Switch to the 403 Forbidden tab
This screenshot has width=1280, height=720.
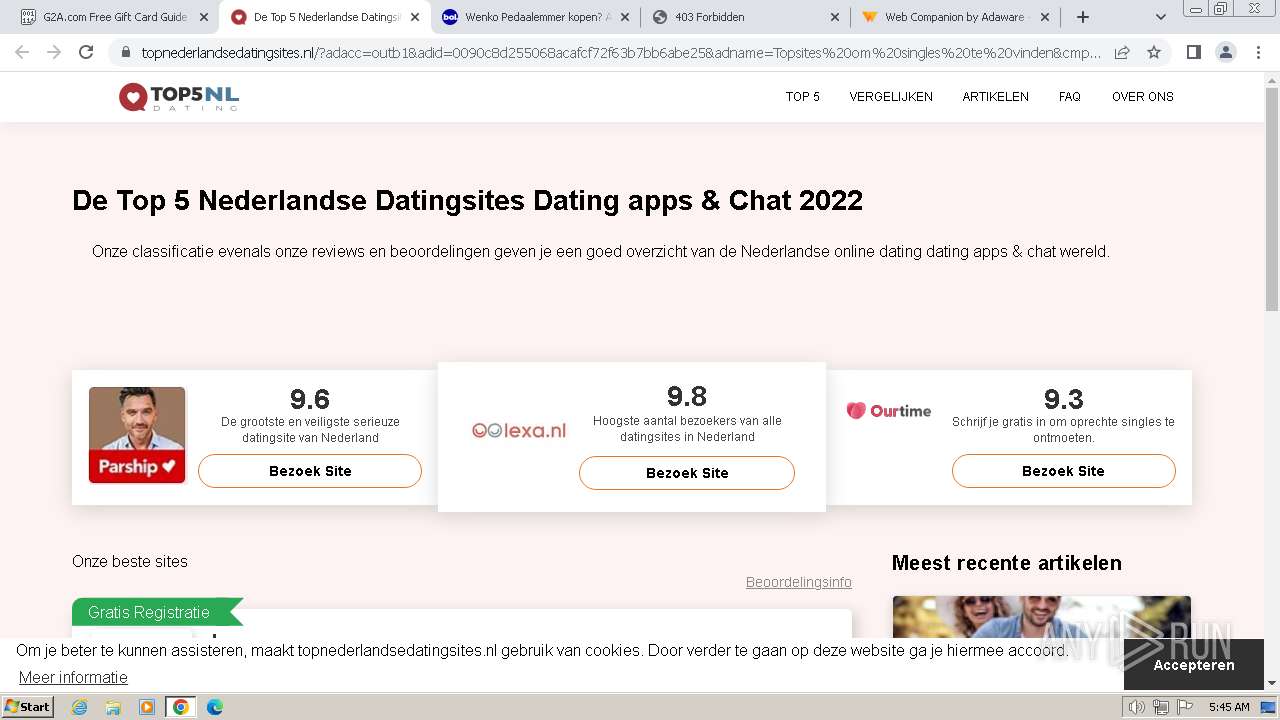pos(745,17)
